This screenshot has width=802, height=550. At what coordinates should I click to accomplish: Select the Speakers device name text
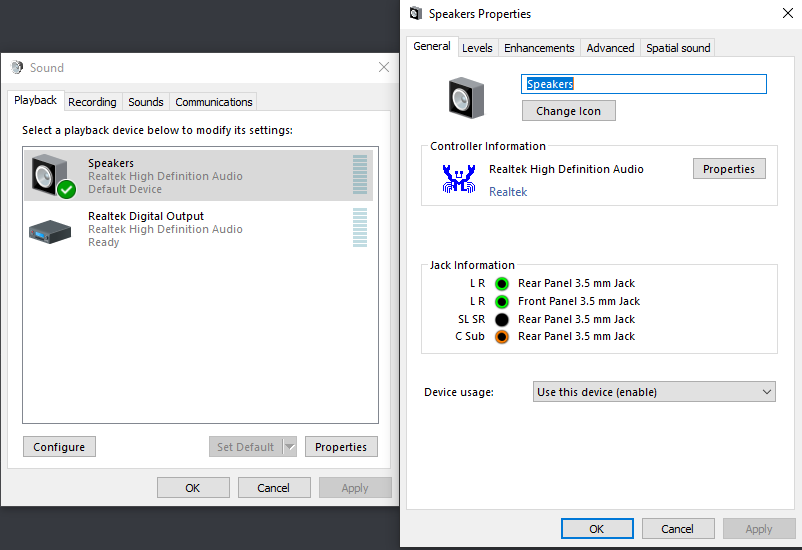click(x=111, y=163)
